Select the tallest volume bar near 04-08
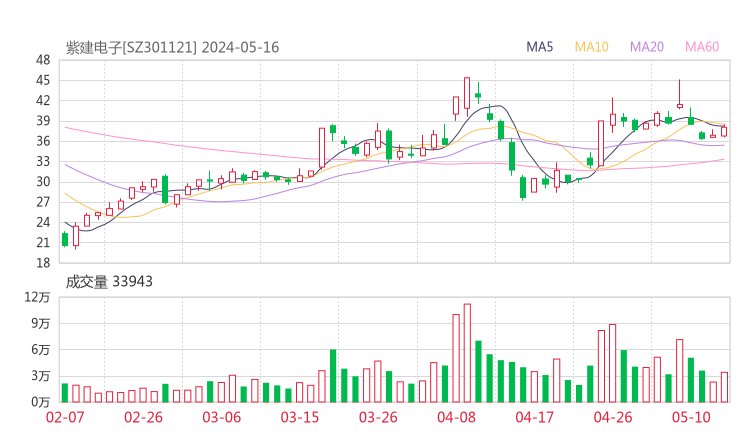 point(467,353)
